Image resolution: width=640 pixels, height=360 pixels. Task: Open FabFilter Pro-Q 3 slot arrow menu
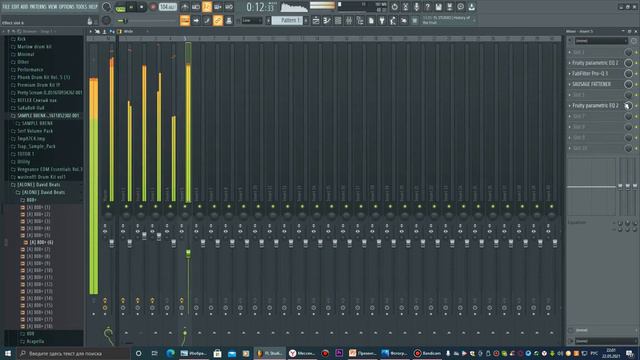coord(570,73)
